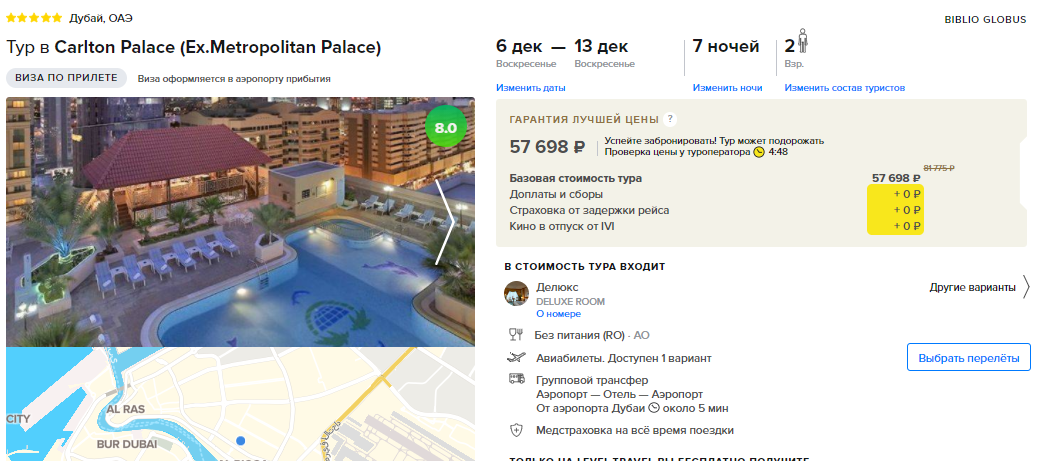Click the airplane flight tickets icon
1043x461 pixels.
click(516, 358)
